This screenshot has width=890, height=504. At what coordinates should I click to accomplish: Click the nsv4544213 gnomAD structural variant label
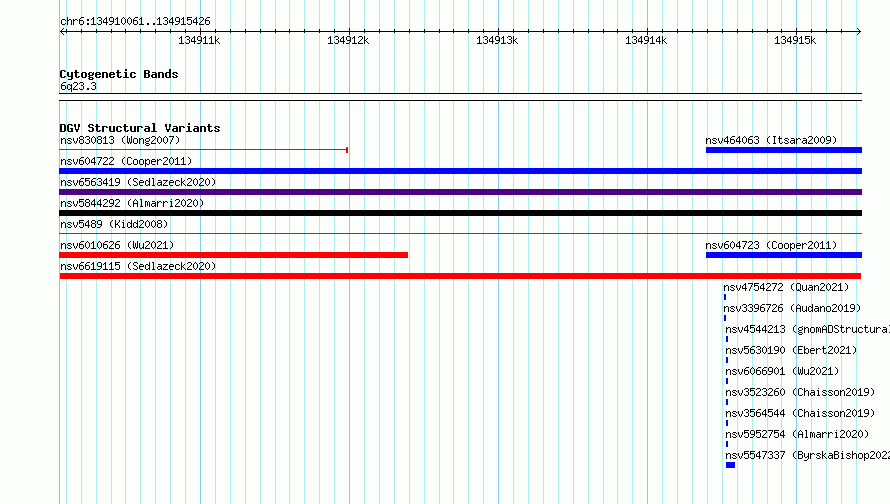pyautogui.click(x=807, y=329)
